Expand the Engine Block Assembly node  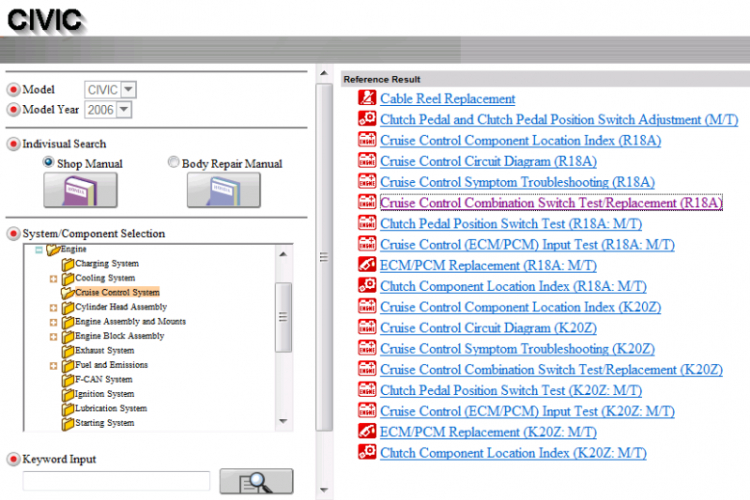click(x=54, y=336)
